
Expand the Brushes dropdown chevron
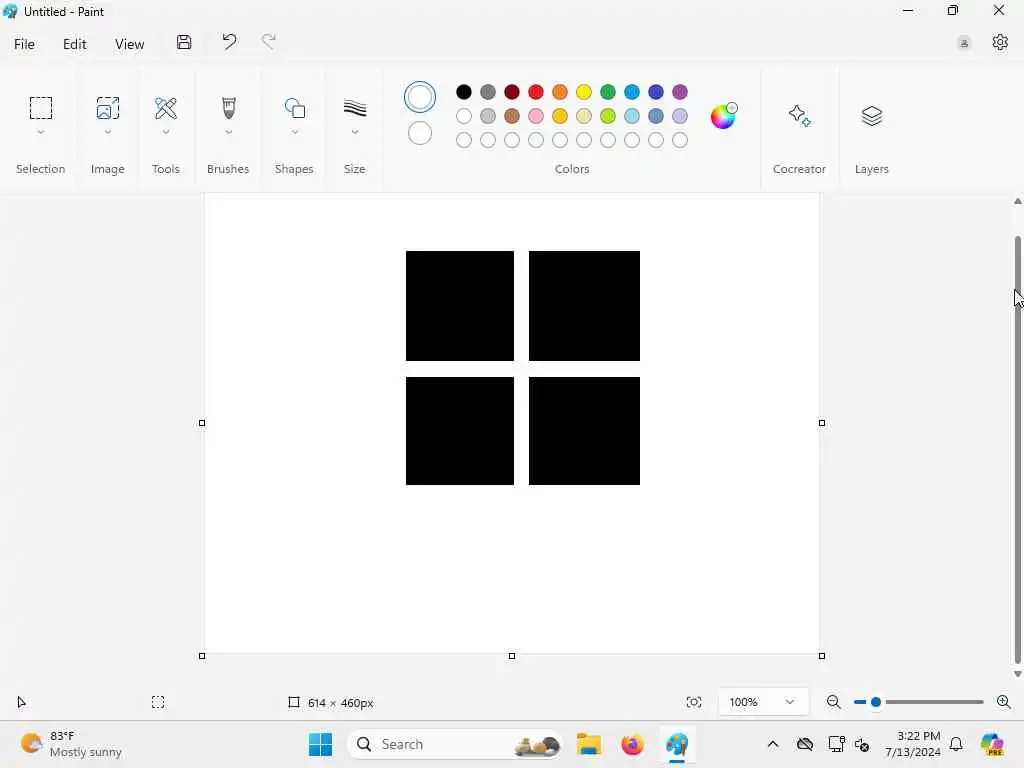(x=228, y=132)
